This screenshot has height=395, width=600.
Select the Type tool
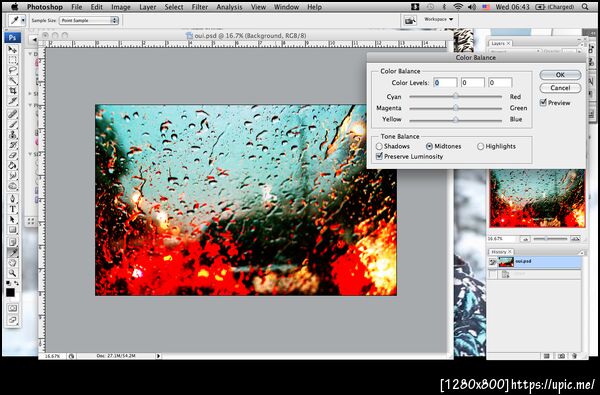13,209
